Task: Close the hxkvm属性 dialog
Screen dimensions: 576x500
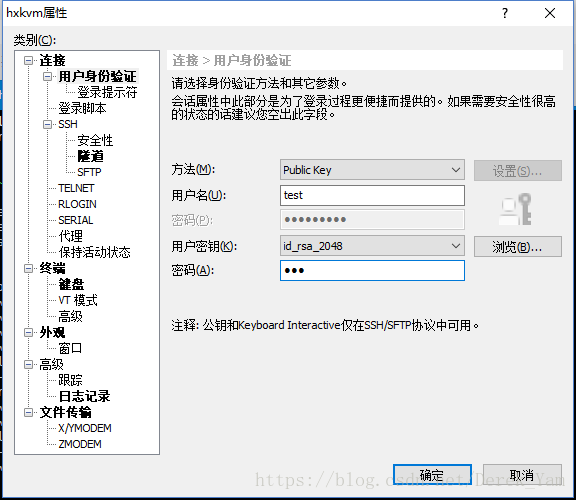Action: (x=550, y=13)
